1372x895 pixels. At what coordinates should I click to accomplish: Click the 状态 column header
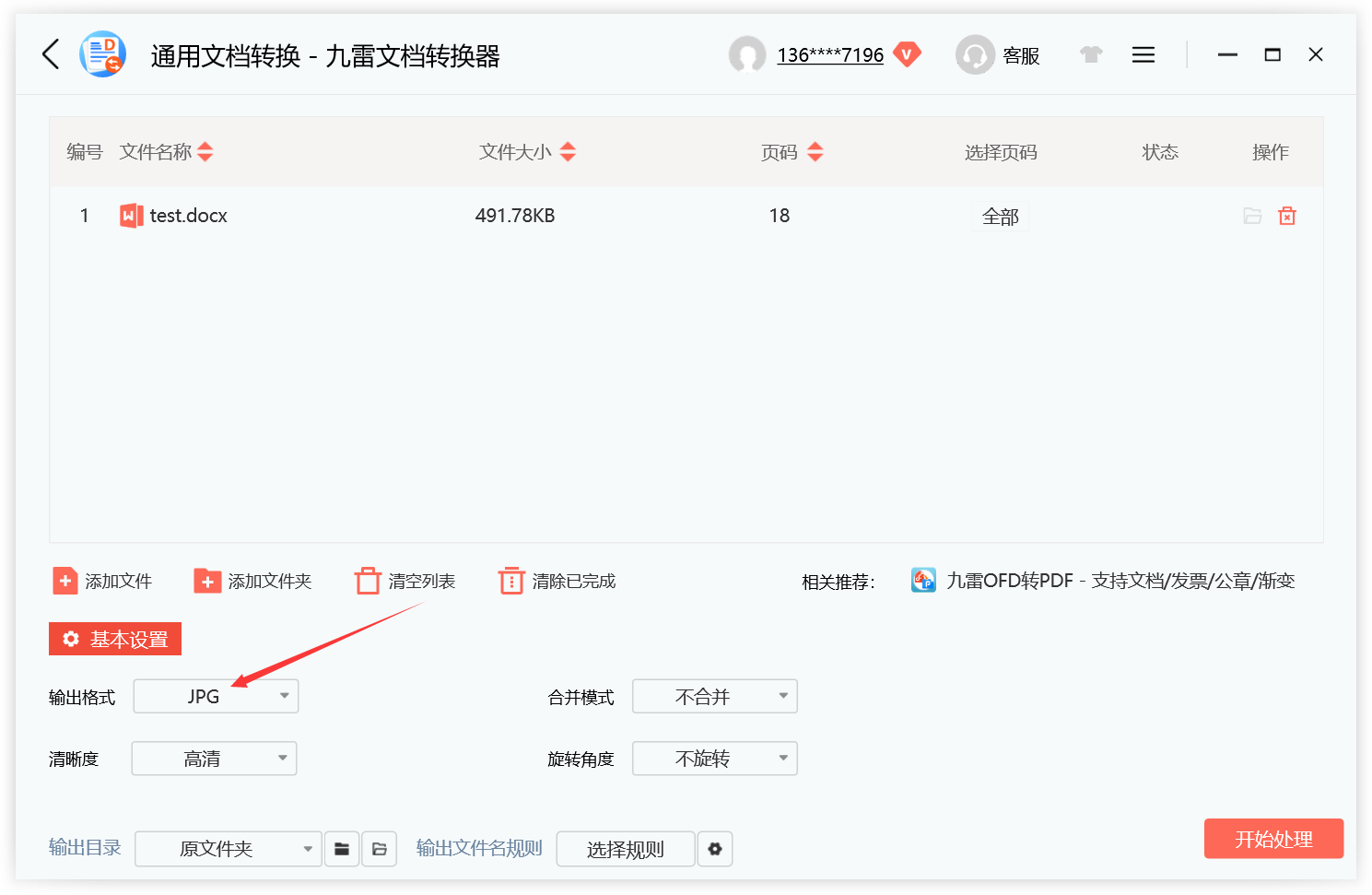click(x=1160, y=152)
